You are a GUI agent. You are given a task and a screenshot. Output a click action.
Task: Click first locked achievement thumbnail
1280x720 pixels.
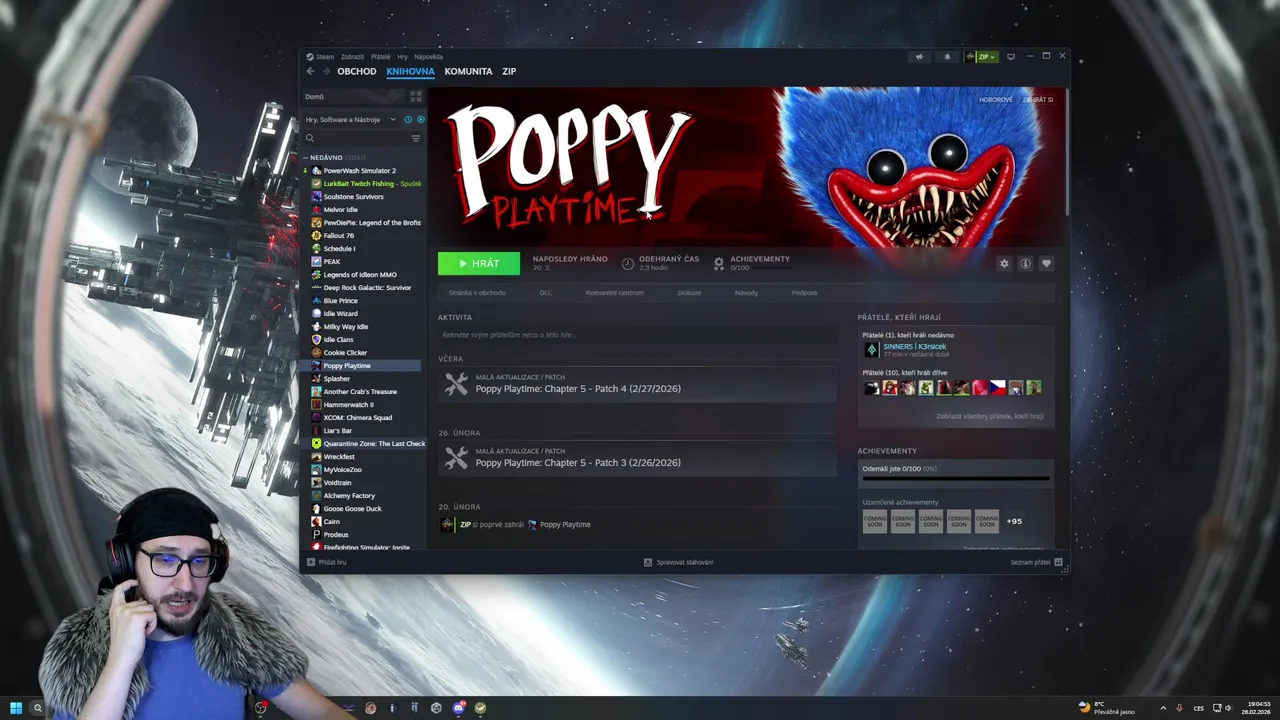875,521
